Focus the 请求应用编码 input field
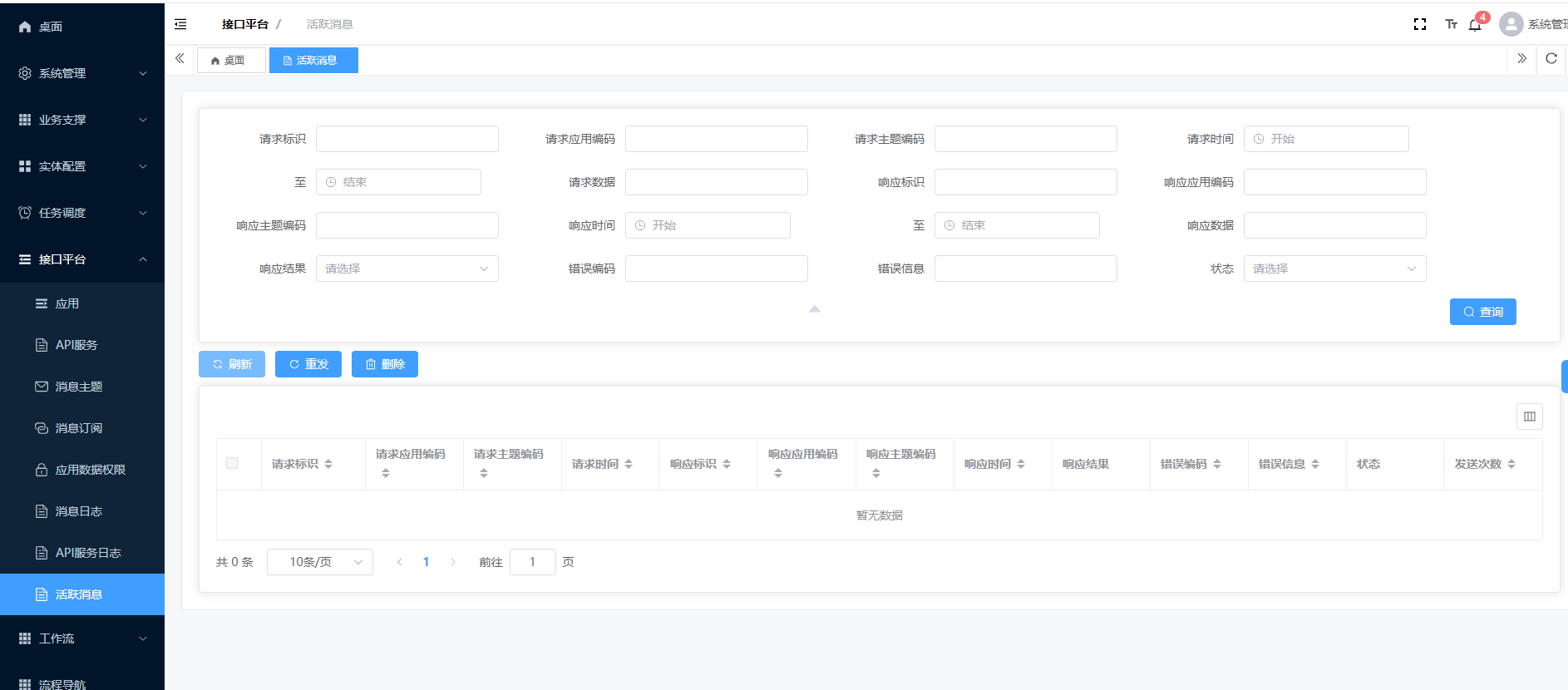Viewport: 1568px width, 690px height. 717,139
